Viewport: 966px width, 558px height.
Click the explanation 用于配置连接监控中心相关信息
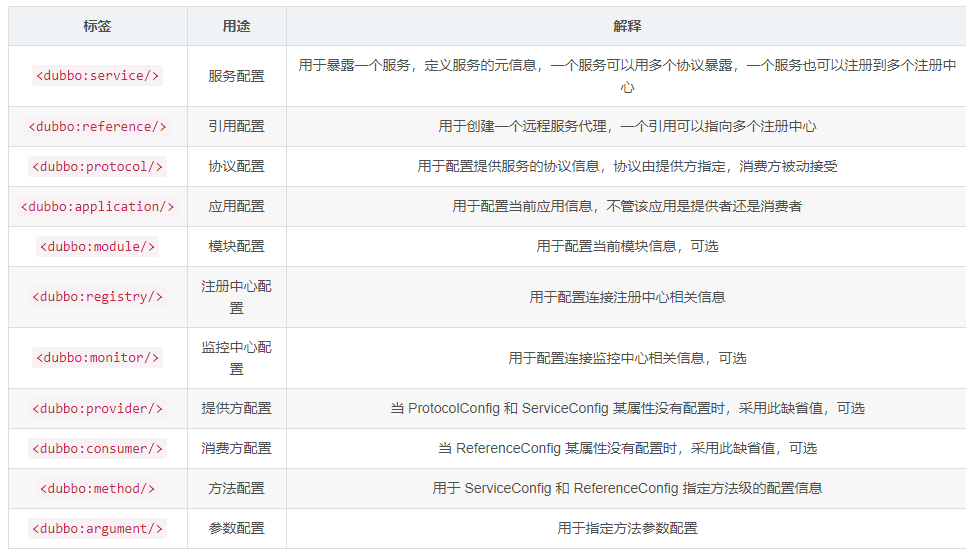(627, 358)
